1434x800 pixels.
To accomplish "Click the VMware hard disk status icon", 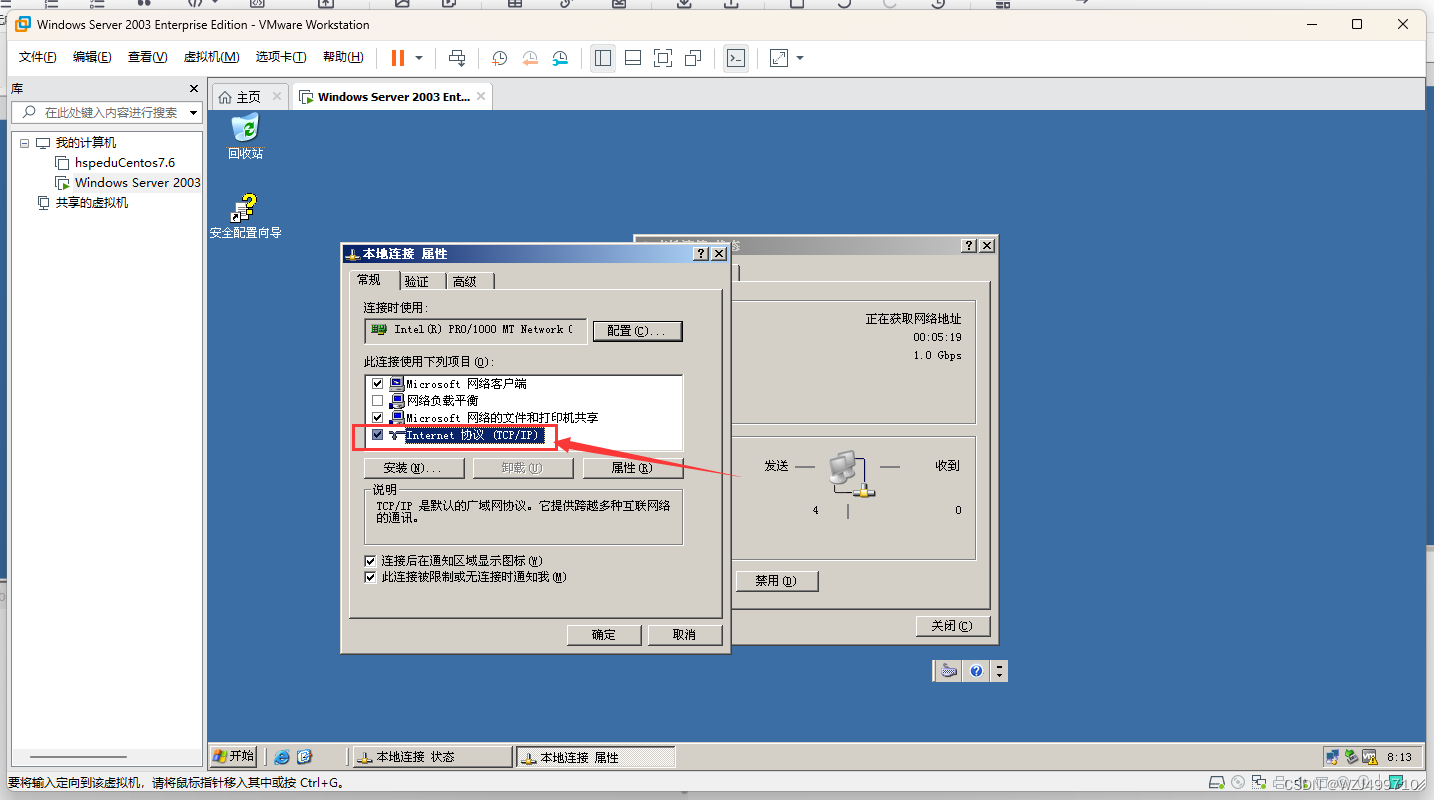I will click(1217, 783).
